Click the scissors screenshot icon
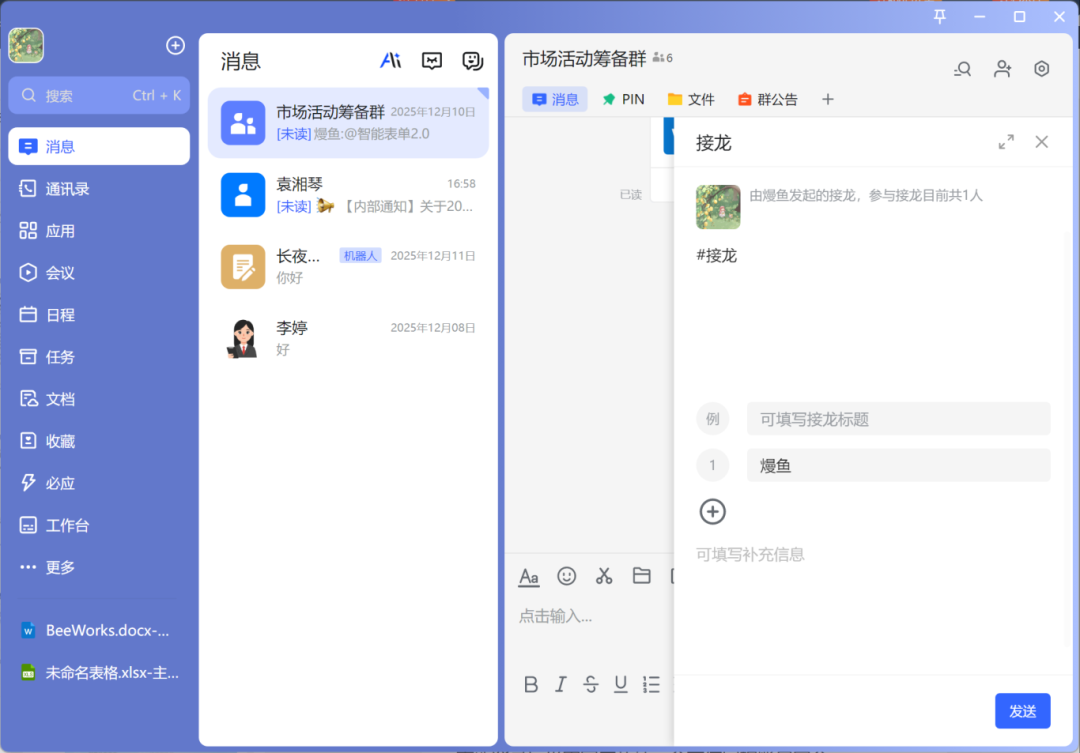The height and width of the screenshot is (753, 1080). click(604, 576)
